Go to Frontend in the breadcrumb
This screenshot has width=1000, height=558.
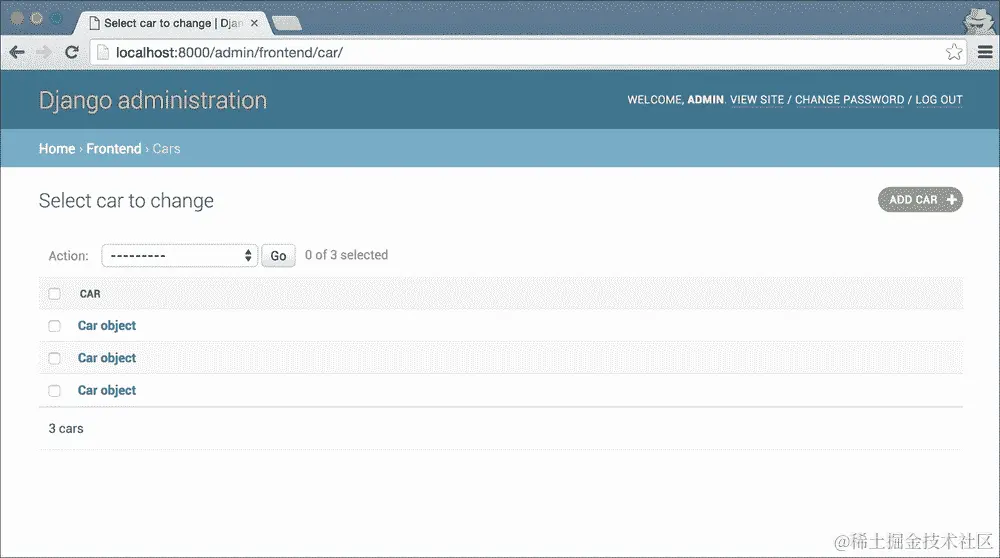[x=114, y=149]
